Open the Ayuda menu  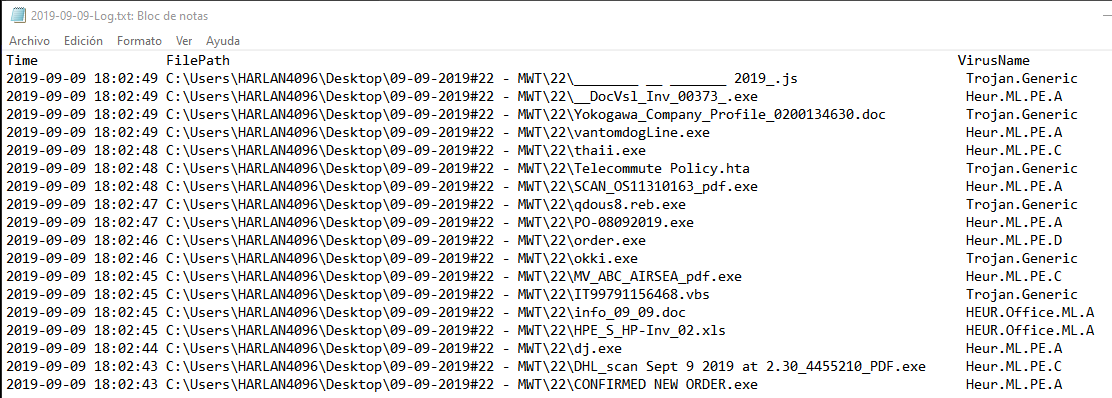223,41
